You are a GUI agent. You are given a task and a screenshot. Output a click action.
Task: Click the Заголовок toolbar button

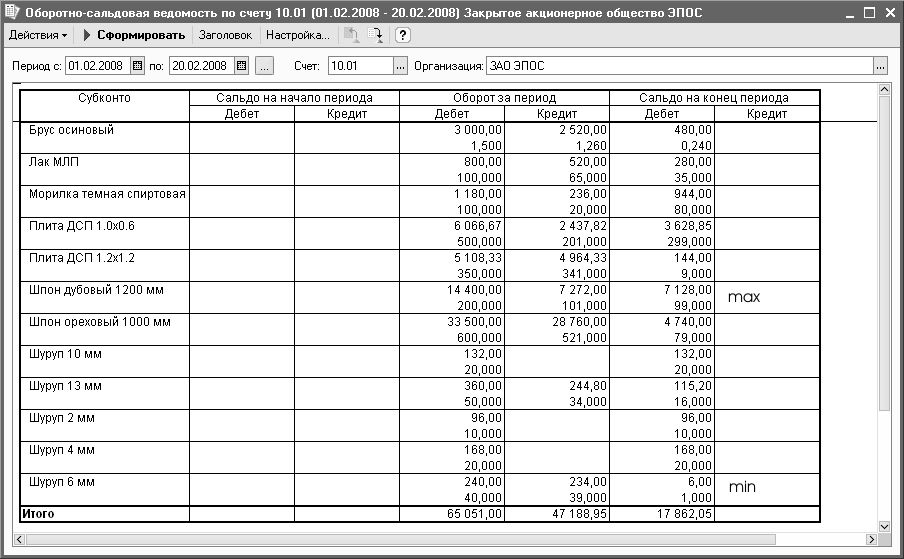point(225,35)
